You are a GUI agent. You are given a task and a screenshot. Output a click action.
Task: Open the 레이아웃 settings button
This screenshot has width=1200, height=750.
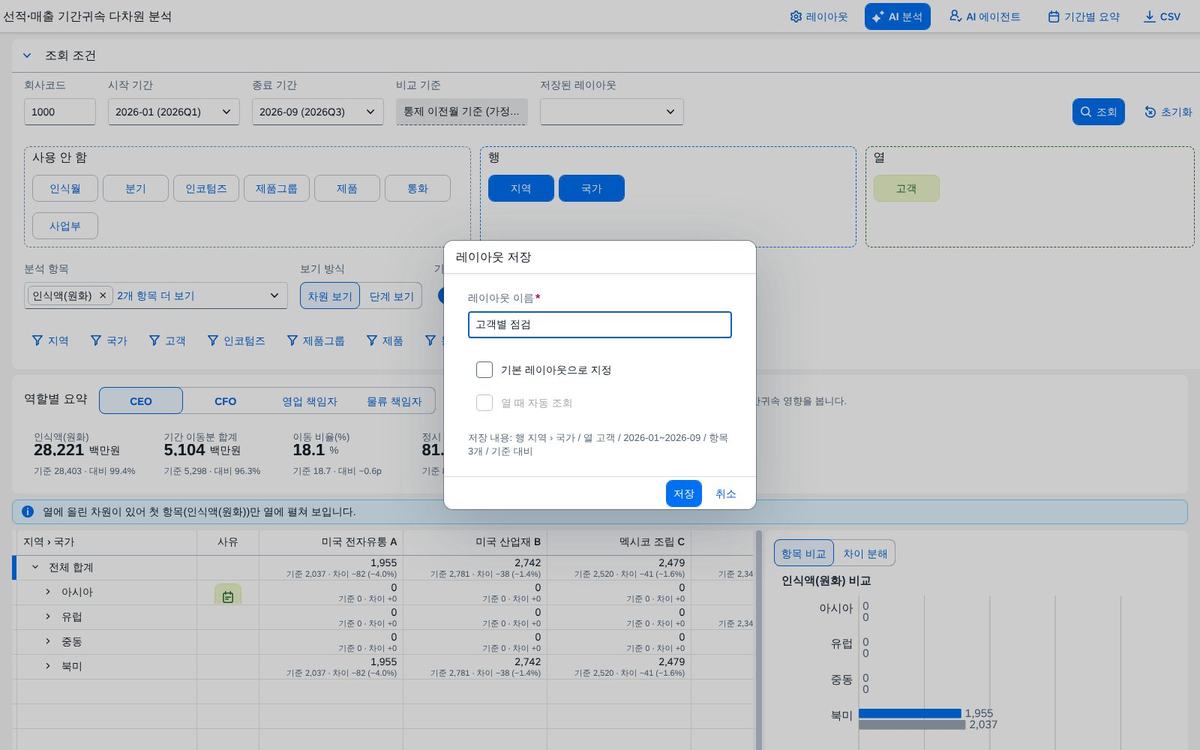click(818, 17)
